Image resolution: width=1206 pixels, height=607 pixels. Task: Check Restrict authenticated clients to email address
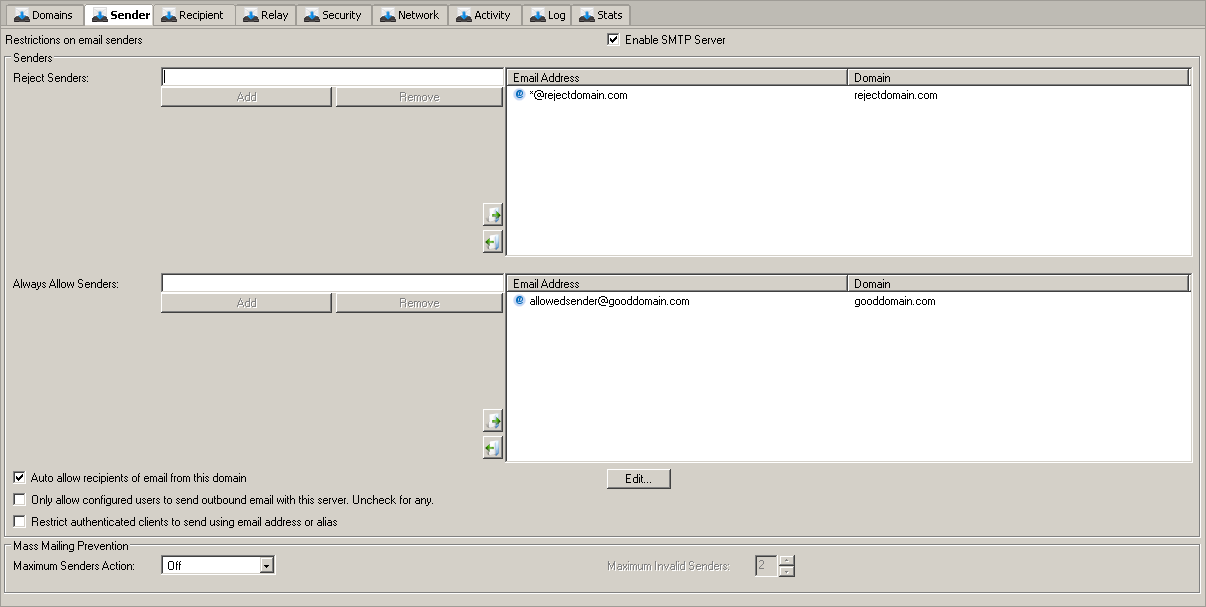pos(20,521)
